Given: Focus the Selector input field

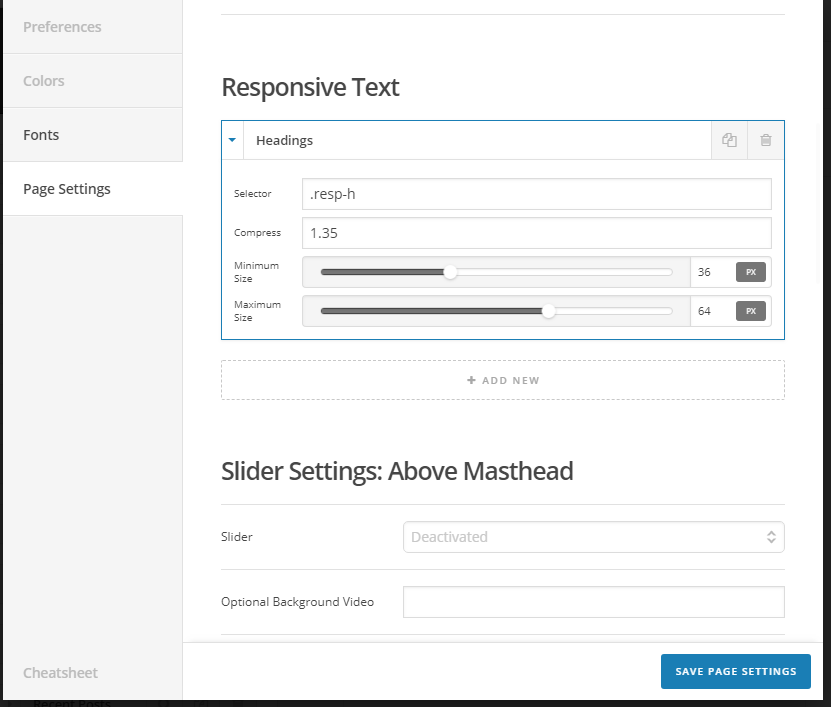Looking at the screenshot, I should coord(537,194).
